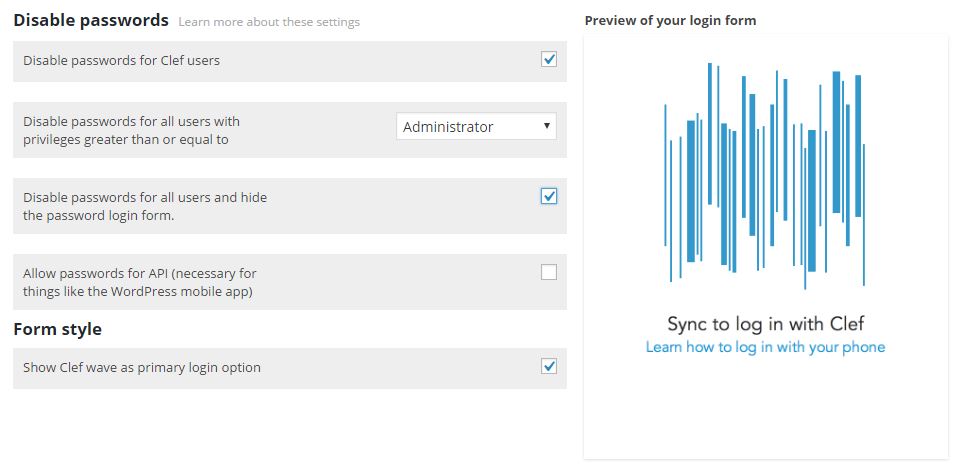The width and height of the screenshot is (955, 464).
Task: Click Show Clef wave as primary login option label
Action: [142, 367]
